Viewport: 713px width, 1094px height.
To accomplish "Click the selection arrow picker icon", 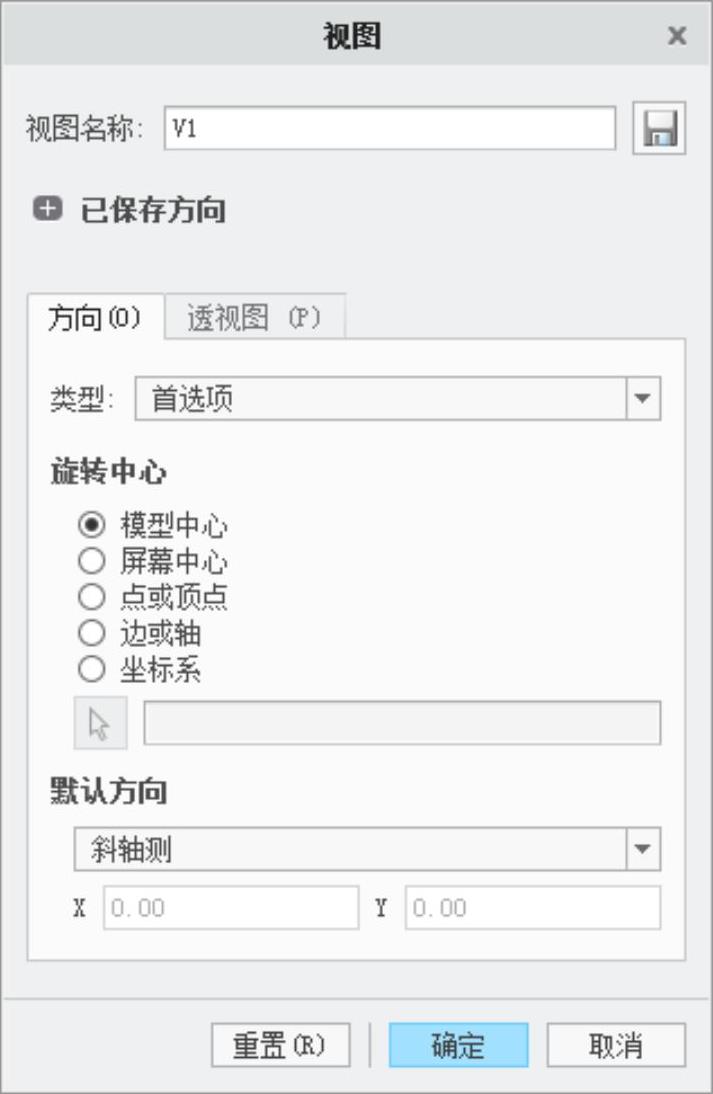I will click(101, 723).
